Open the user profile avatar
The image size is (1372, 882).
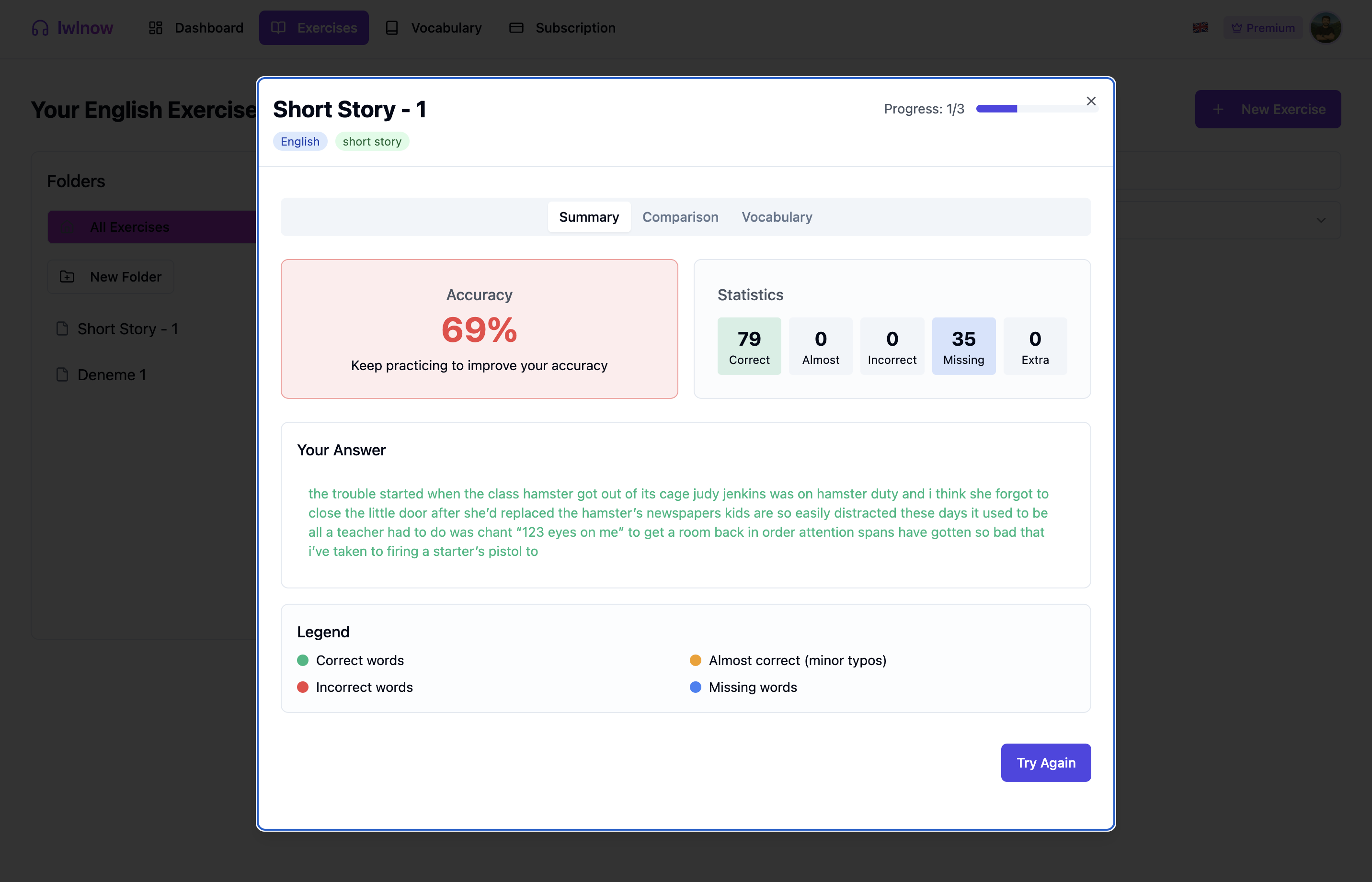tap(1326, 28)
